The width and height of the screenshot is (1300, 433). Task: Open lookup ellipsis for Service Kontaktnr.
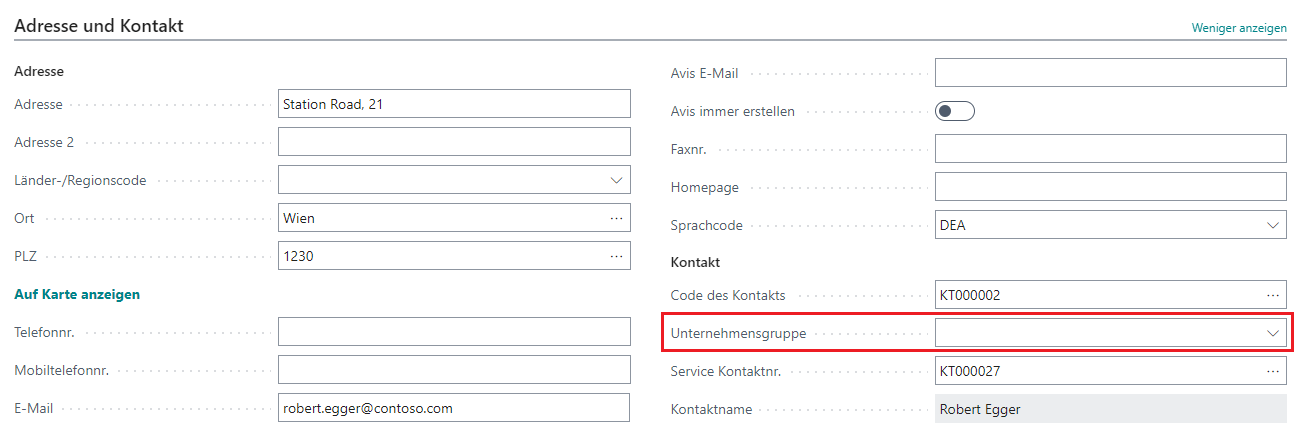tap(1272, 371)
